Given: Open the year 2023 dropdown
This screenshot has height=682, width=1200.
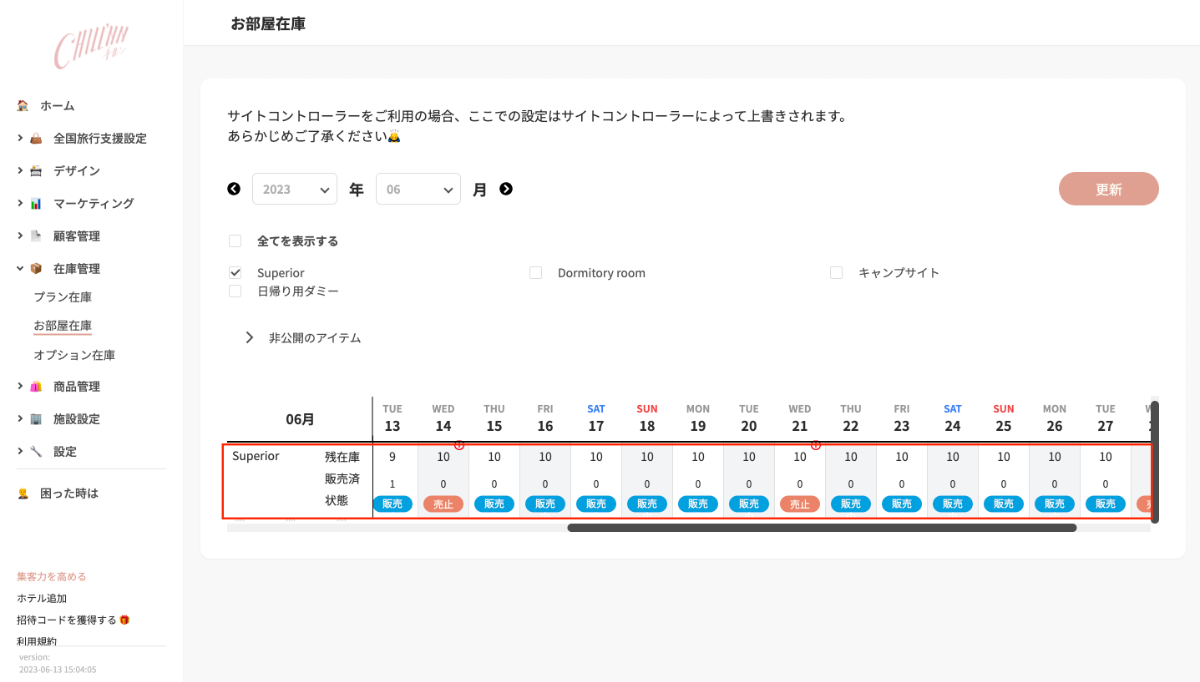Looking at the screenshot, I should (294, 189).
